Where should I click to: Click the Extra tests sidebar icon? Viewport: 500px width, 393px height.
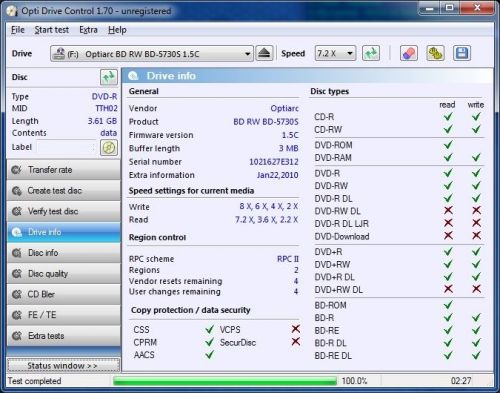point(16,336)
